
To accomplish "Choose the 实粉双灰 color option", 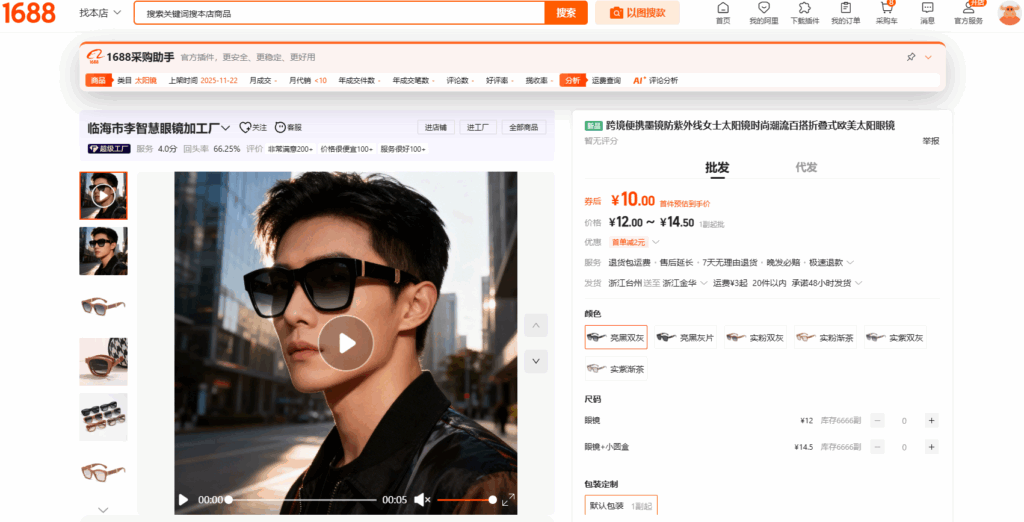I will (x=755, y=338).
